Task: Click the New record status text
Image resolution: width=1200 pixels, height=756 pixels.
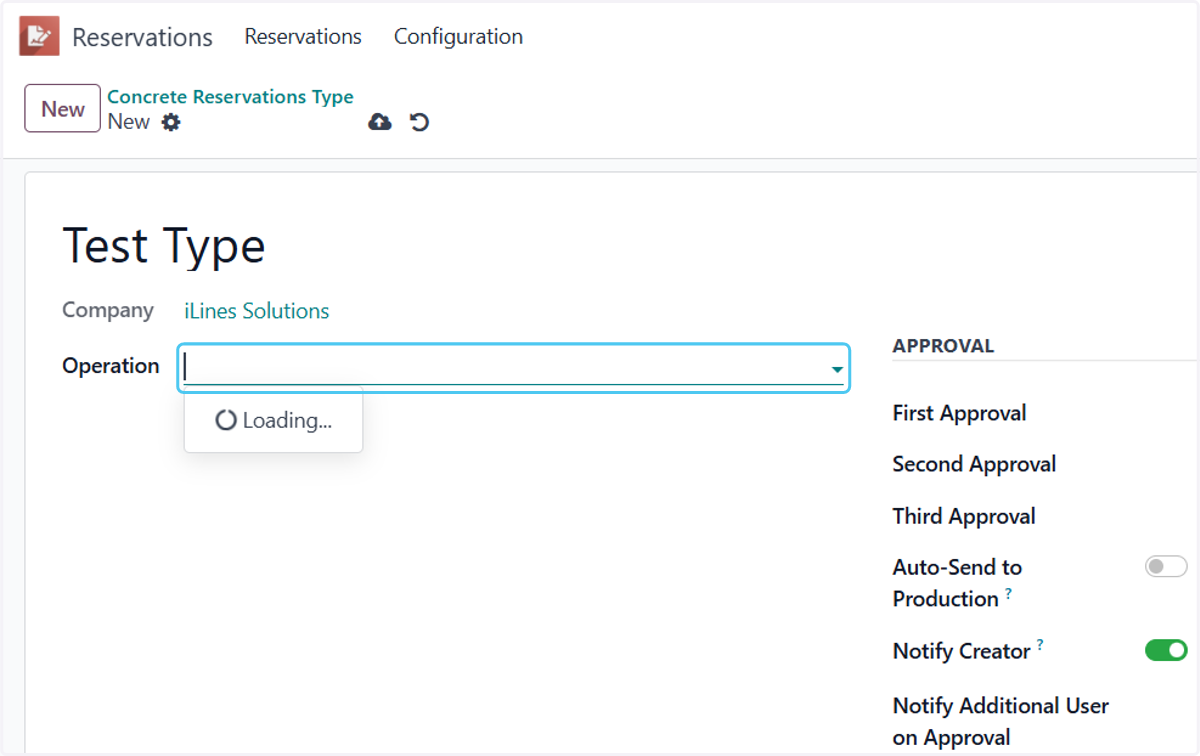Action: [x=129, y=122]
